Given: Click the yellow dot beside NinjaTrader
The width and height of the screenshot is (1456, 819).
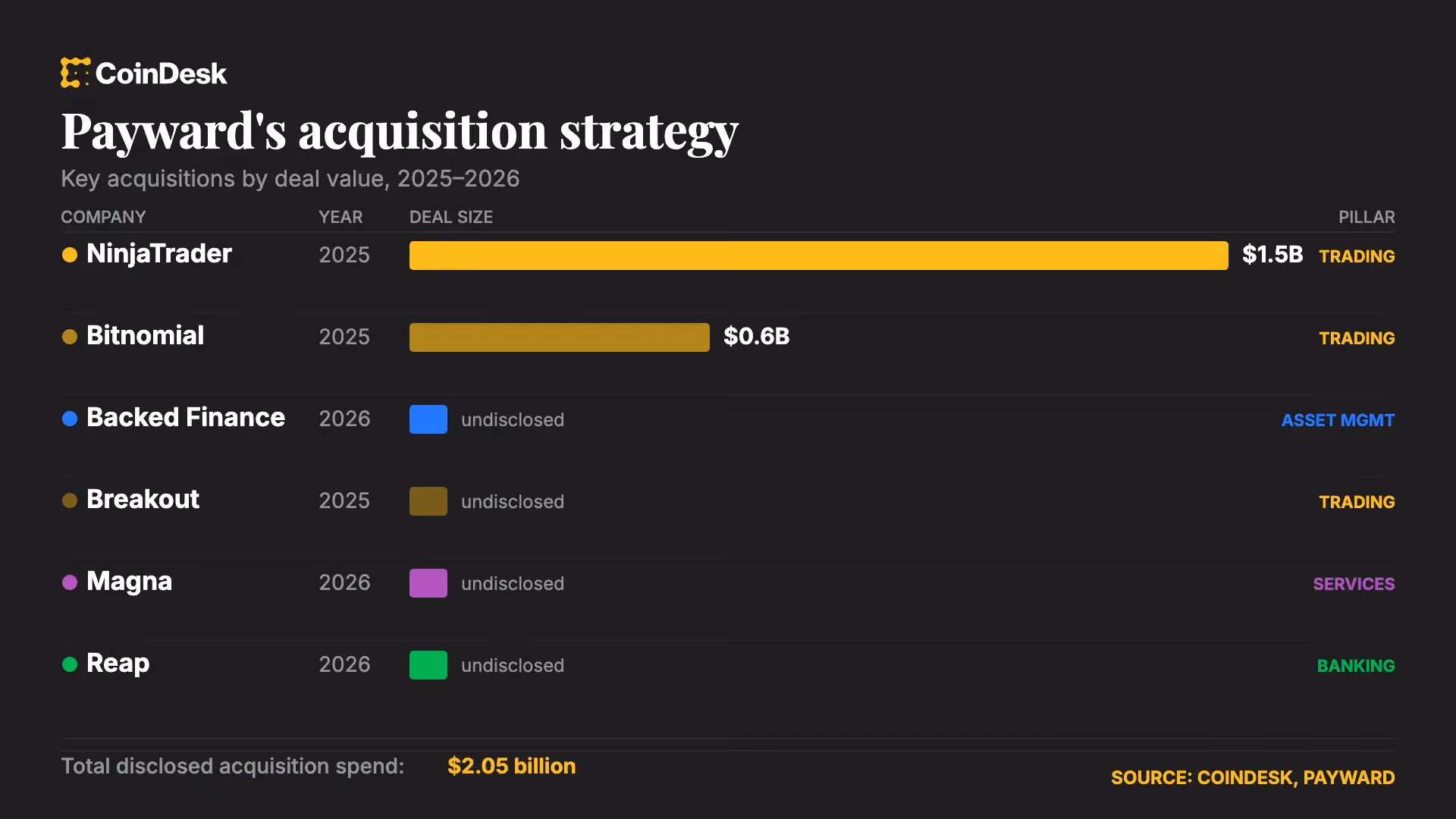Looking at the screenshot, I should coord(70,255).
